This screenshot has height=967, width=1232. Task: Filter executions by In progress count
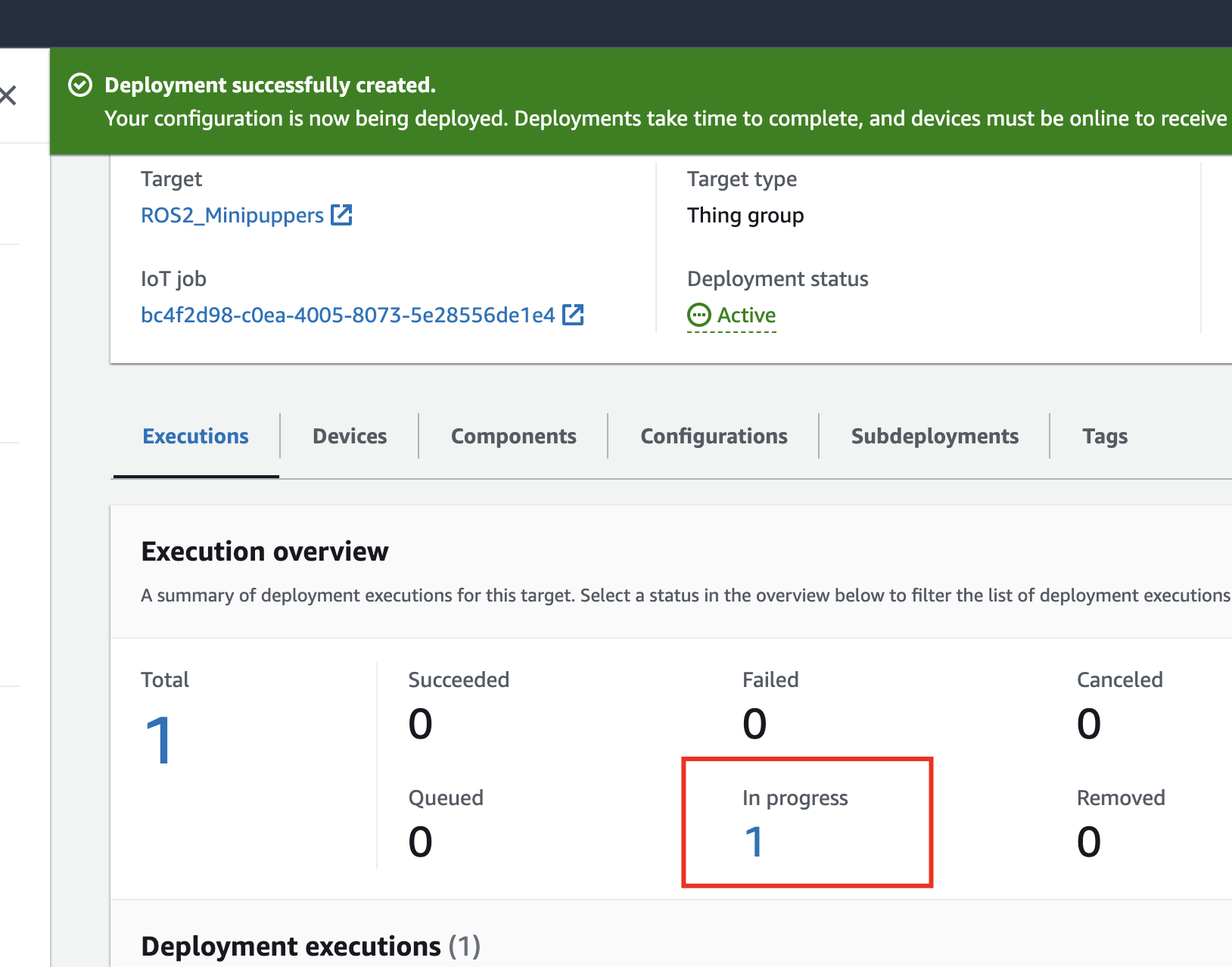pos(754,842)
